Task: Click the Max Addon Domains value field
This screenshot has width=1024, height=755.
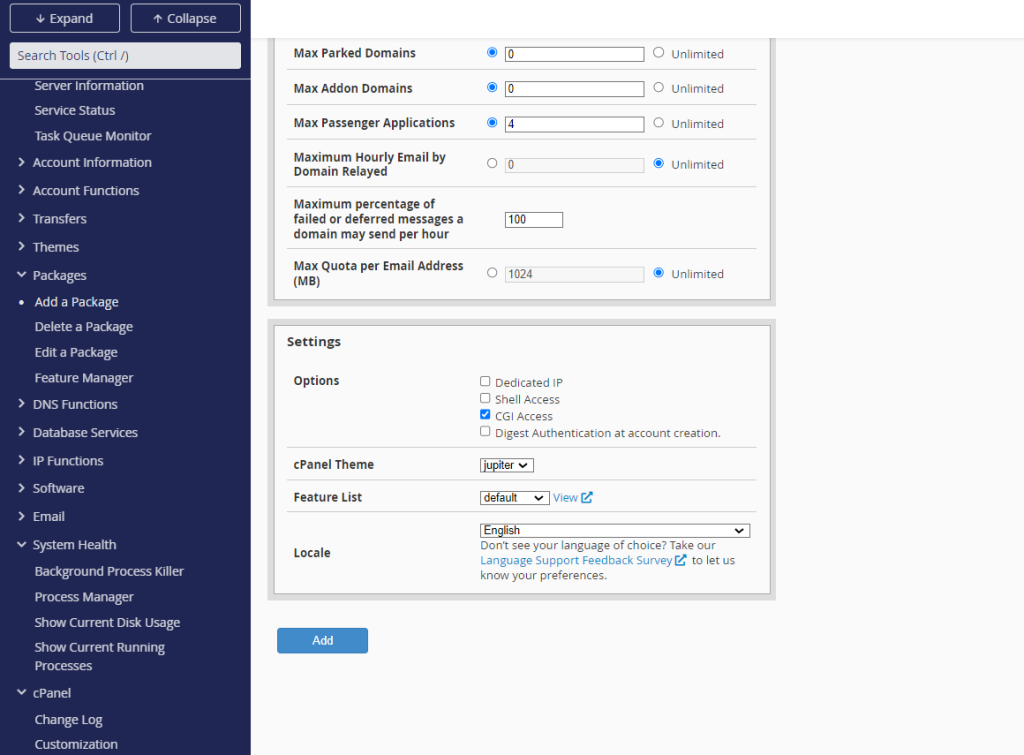Action: [x=575, y=89]
